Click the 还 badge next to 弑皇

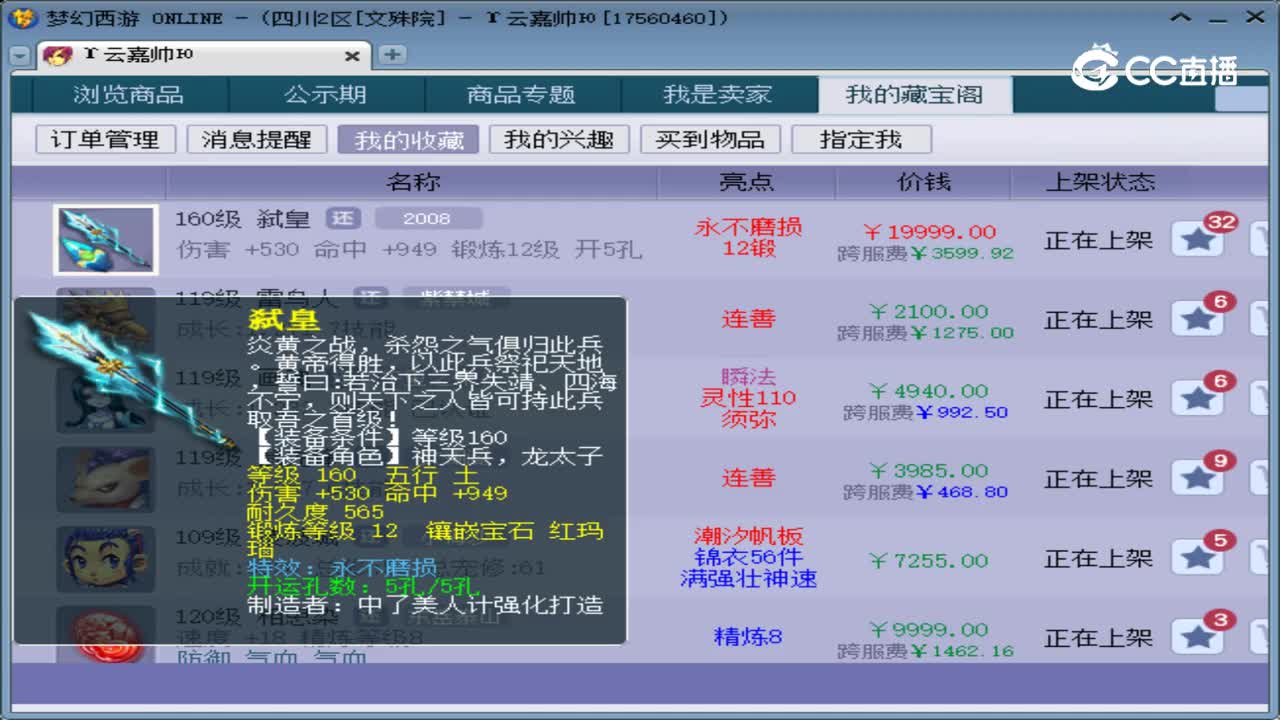click(x=345, y=218)
